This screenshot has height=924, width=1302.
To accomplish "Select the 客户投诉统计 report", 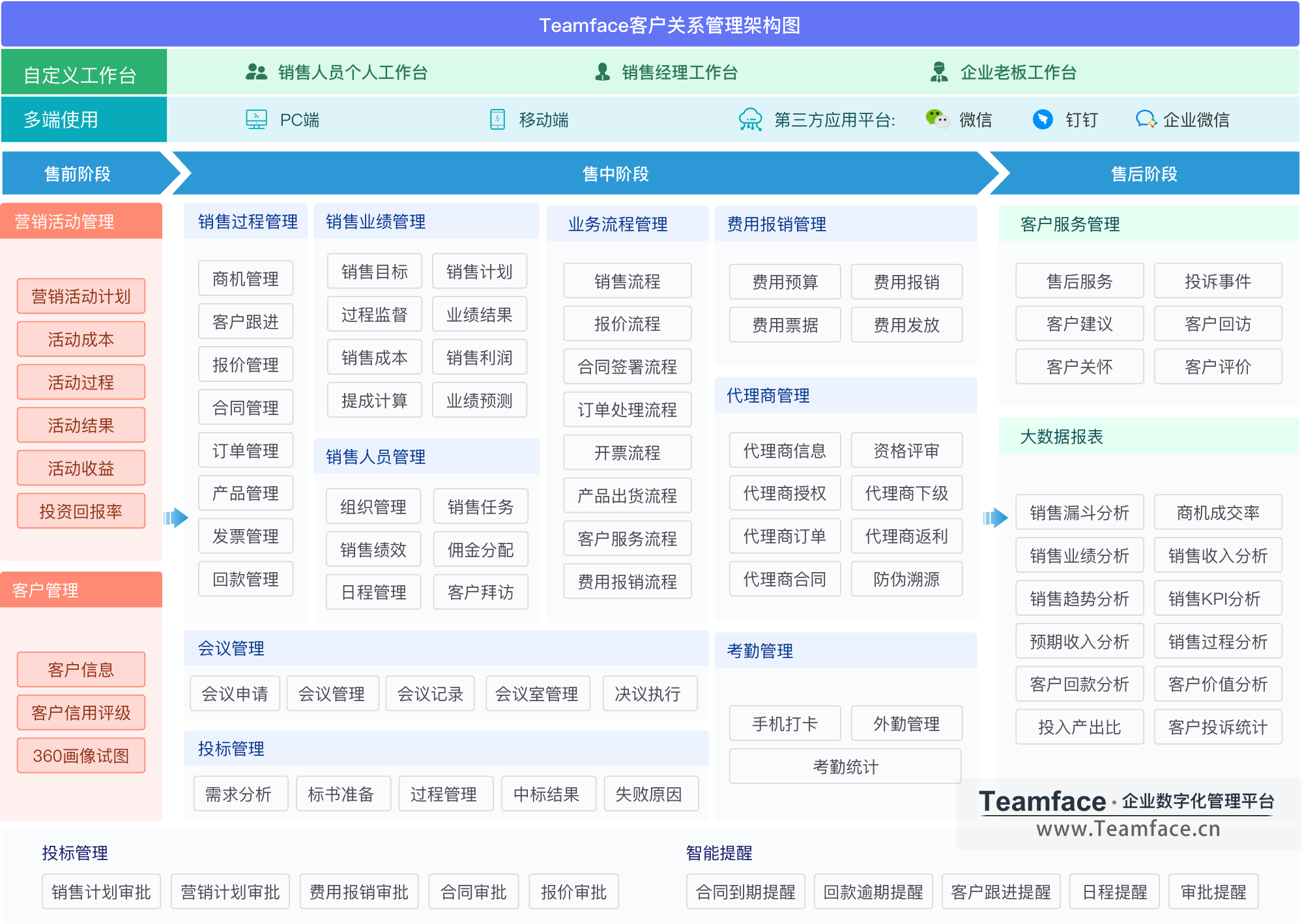I will pos(1218,727).
